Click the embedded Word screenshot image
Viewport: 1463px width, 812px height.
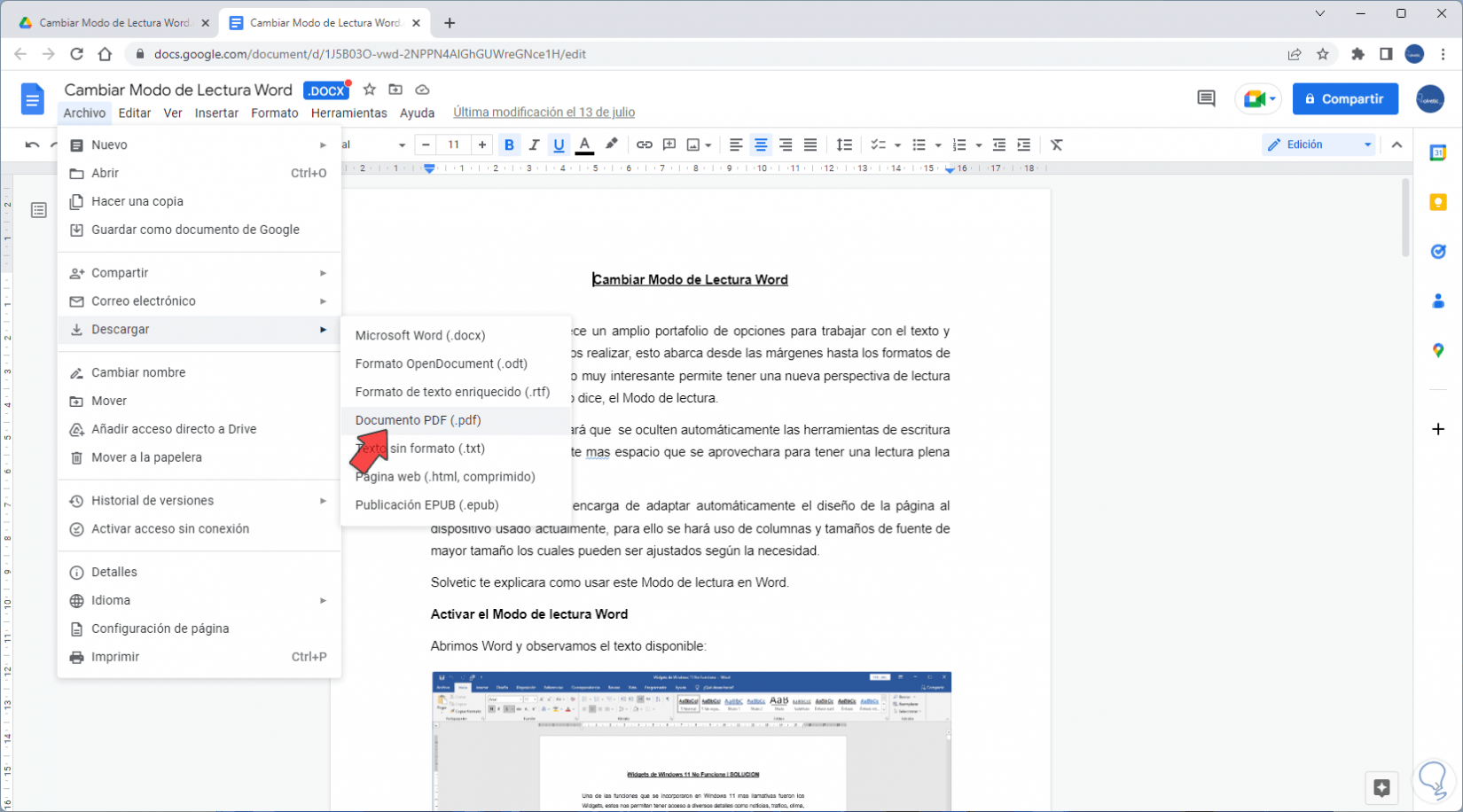point(692,741)
